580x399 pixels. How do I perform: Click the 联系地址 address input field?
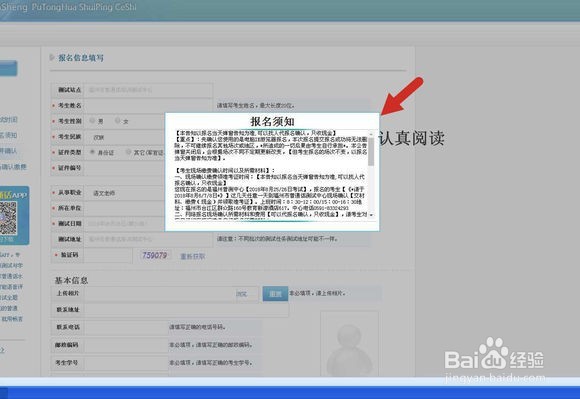pyautogui.click(x=186, y=310)
